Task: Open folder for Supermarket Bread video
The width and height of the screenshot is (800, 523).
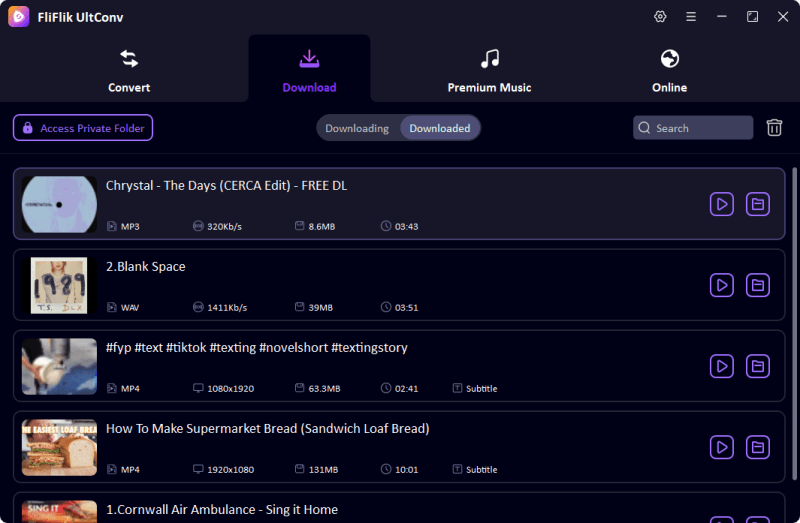Action: (758, 447)
